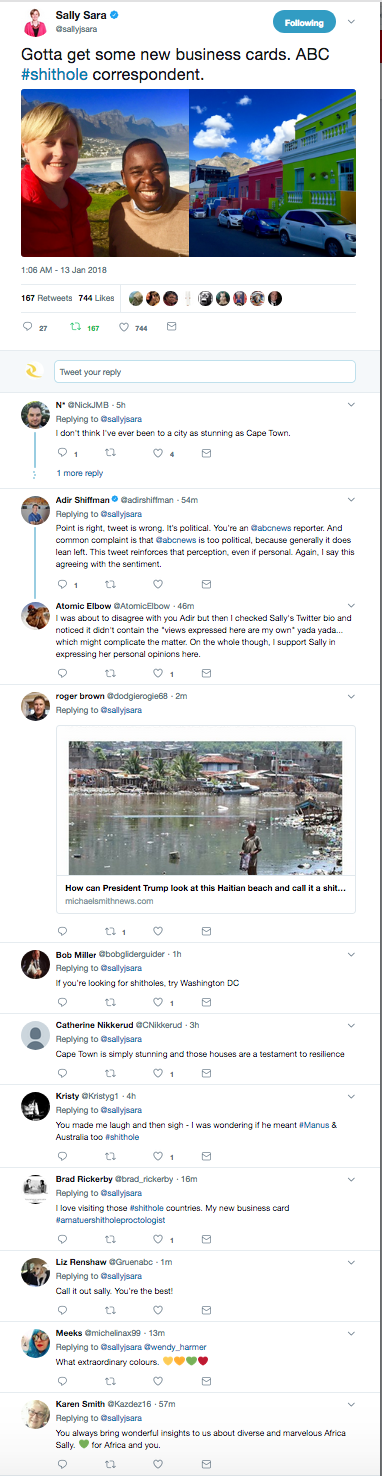Open the dropdown chevron beside Following button
Screen dimensions: 382x1476
[x=351, y=21]
